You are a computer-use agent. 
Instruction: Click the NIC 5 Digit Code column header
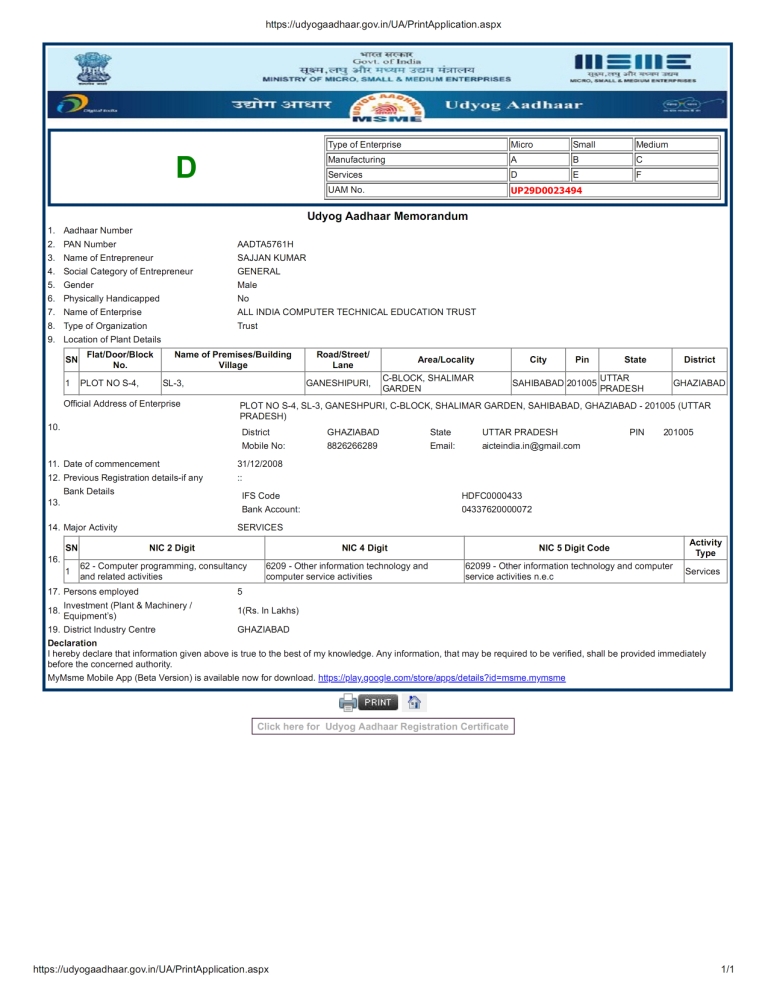[573, 548]
